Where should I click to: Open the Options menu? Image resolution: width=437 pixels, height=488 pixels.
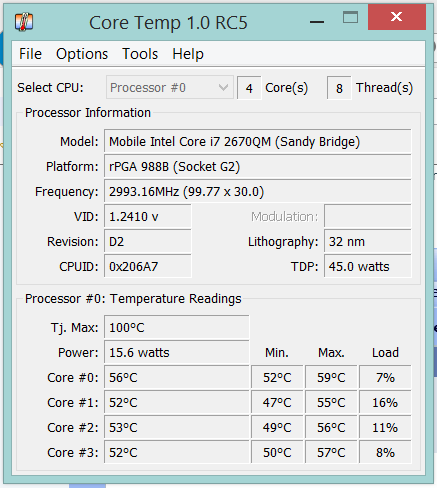pyautogui.click(x=82, y=54)
